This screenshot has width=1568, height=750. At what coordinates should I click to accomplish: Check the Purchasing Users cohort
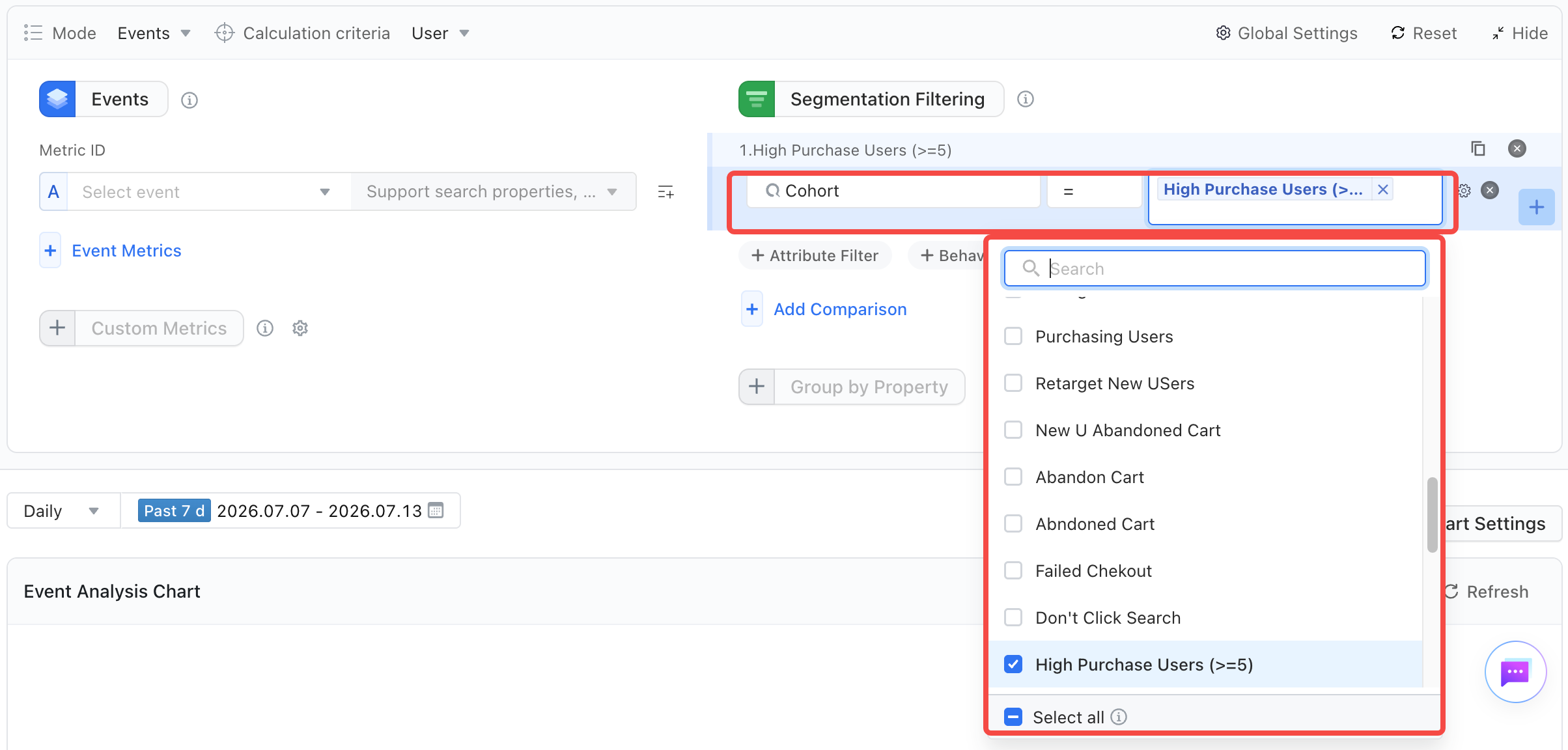tap(1013, 337)
